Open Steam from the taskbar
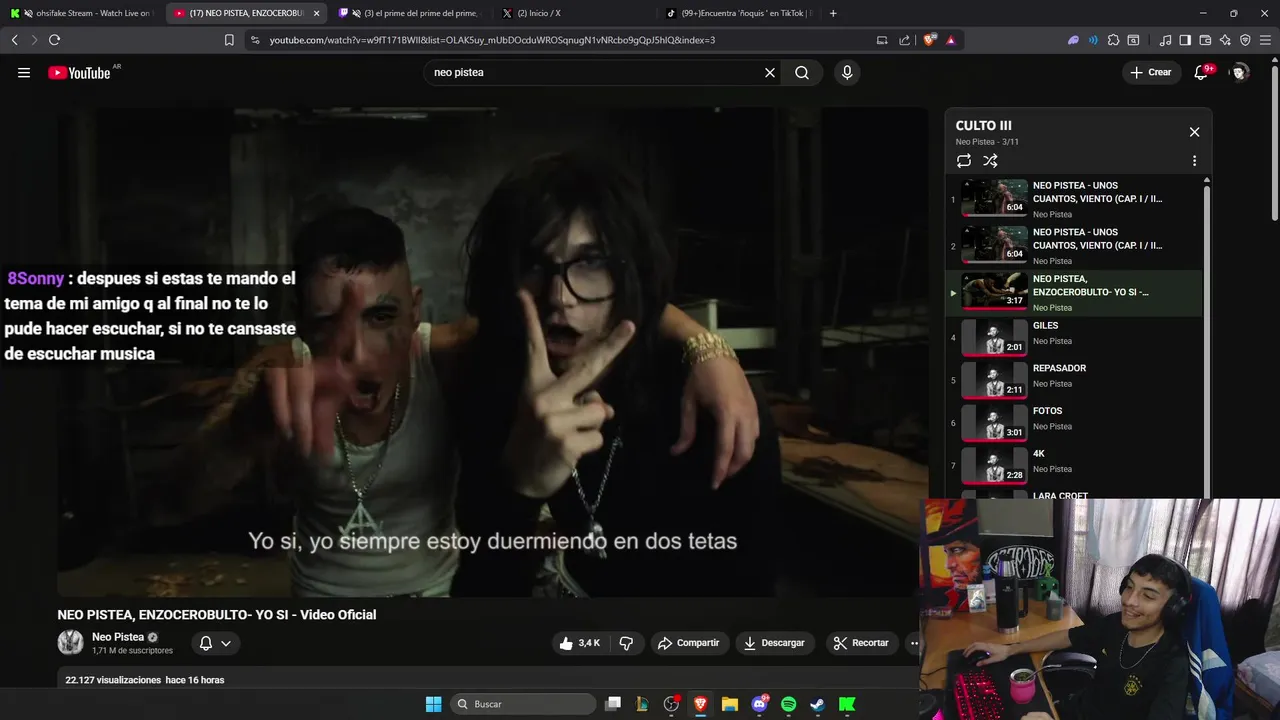Image resolution: width=1280 pixels, height=720 pixels. click(x=817, y=704)
